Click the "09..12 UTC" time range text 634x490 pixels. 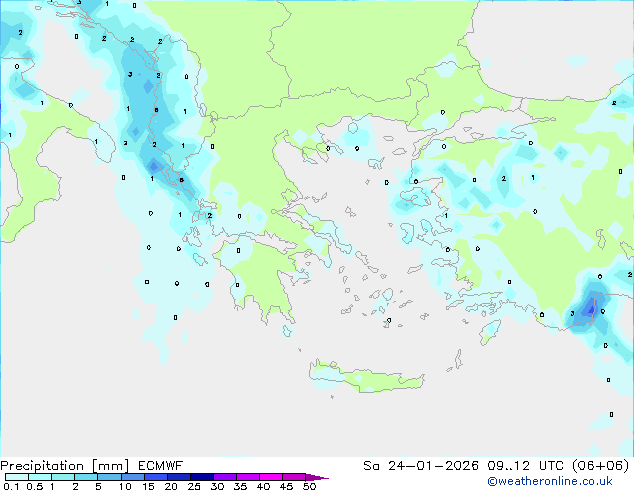point(527,466)
